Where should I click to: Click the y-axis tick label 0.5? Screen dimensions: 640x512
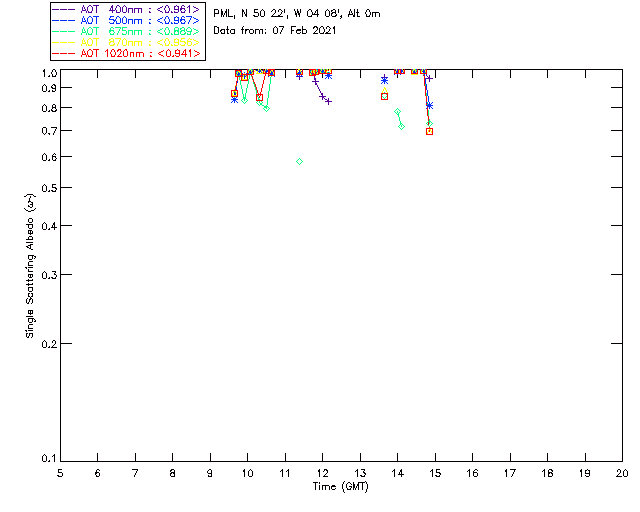coord(49,188)
